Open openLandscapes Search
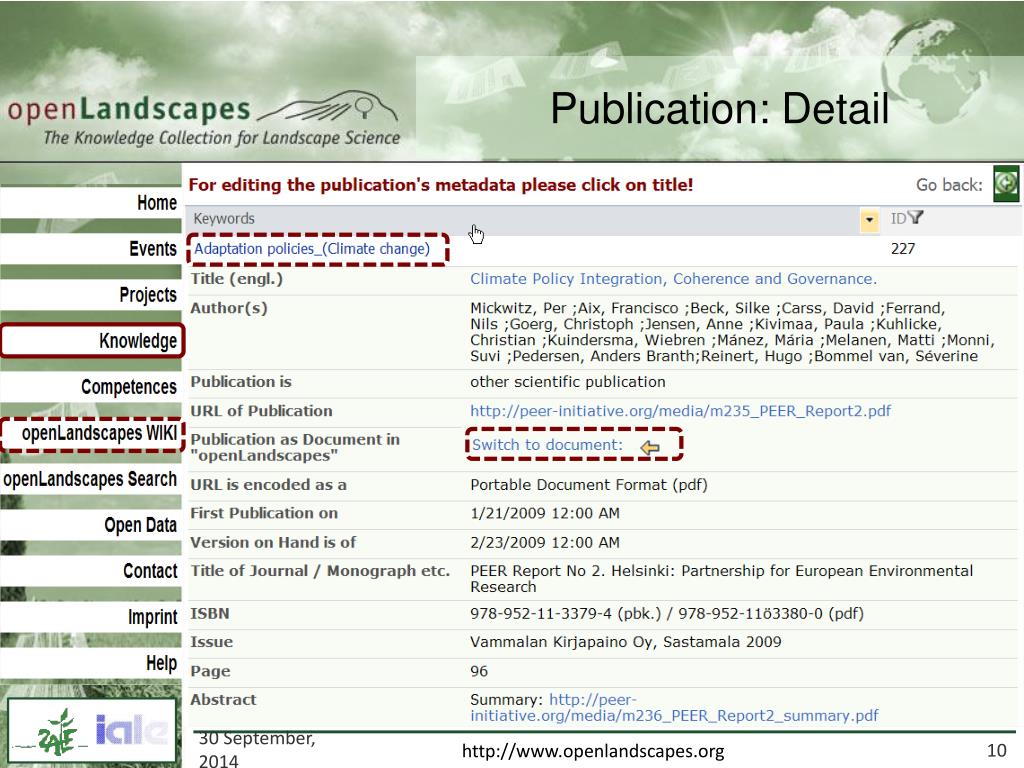Image resolution: width=1024 pixels, height=768 pixels. (x=90, y=479)
